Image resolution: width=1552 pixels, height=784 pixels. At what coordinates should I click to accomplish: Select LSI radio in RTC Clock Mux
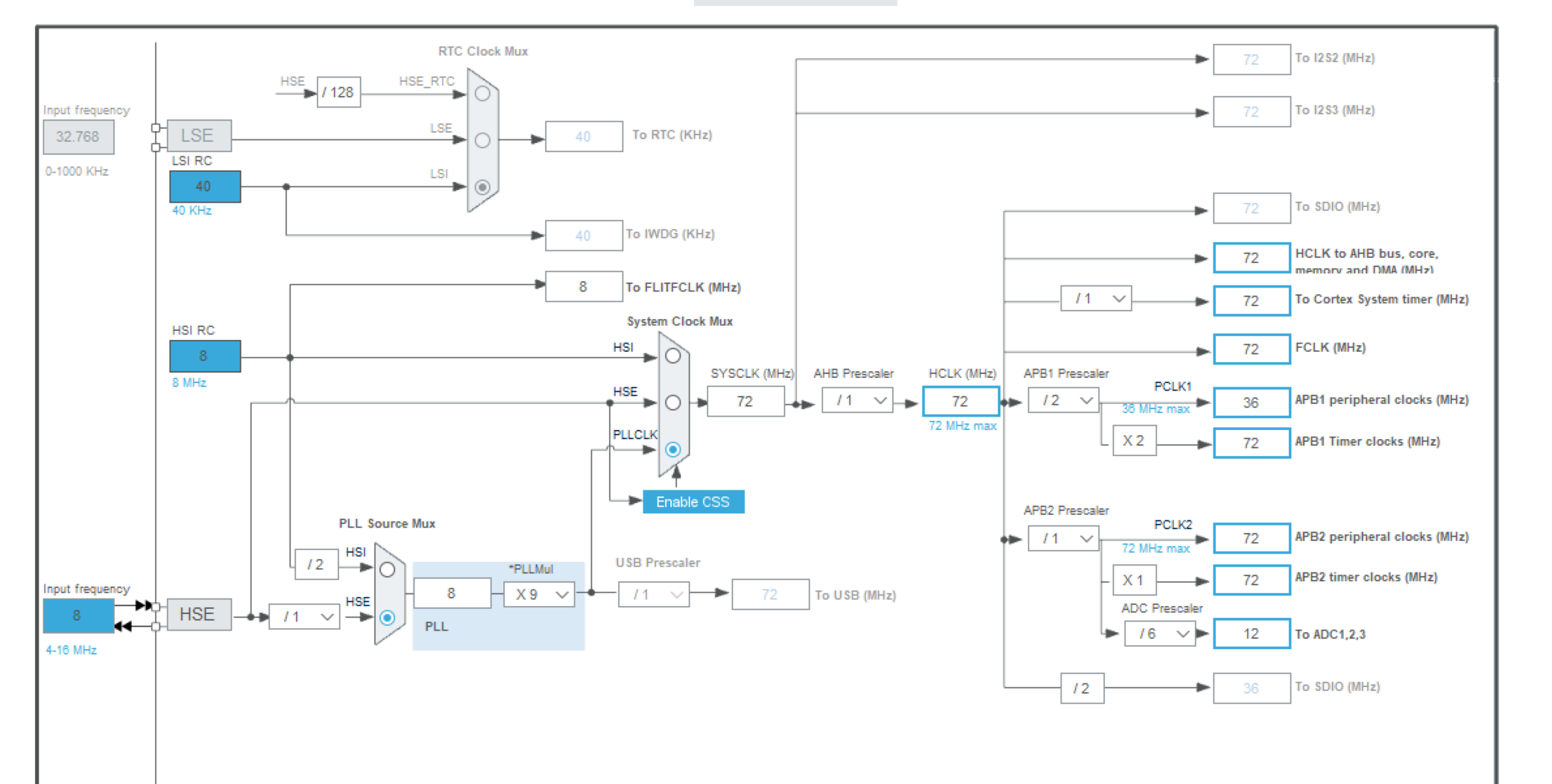click(x=482, y=187)
